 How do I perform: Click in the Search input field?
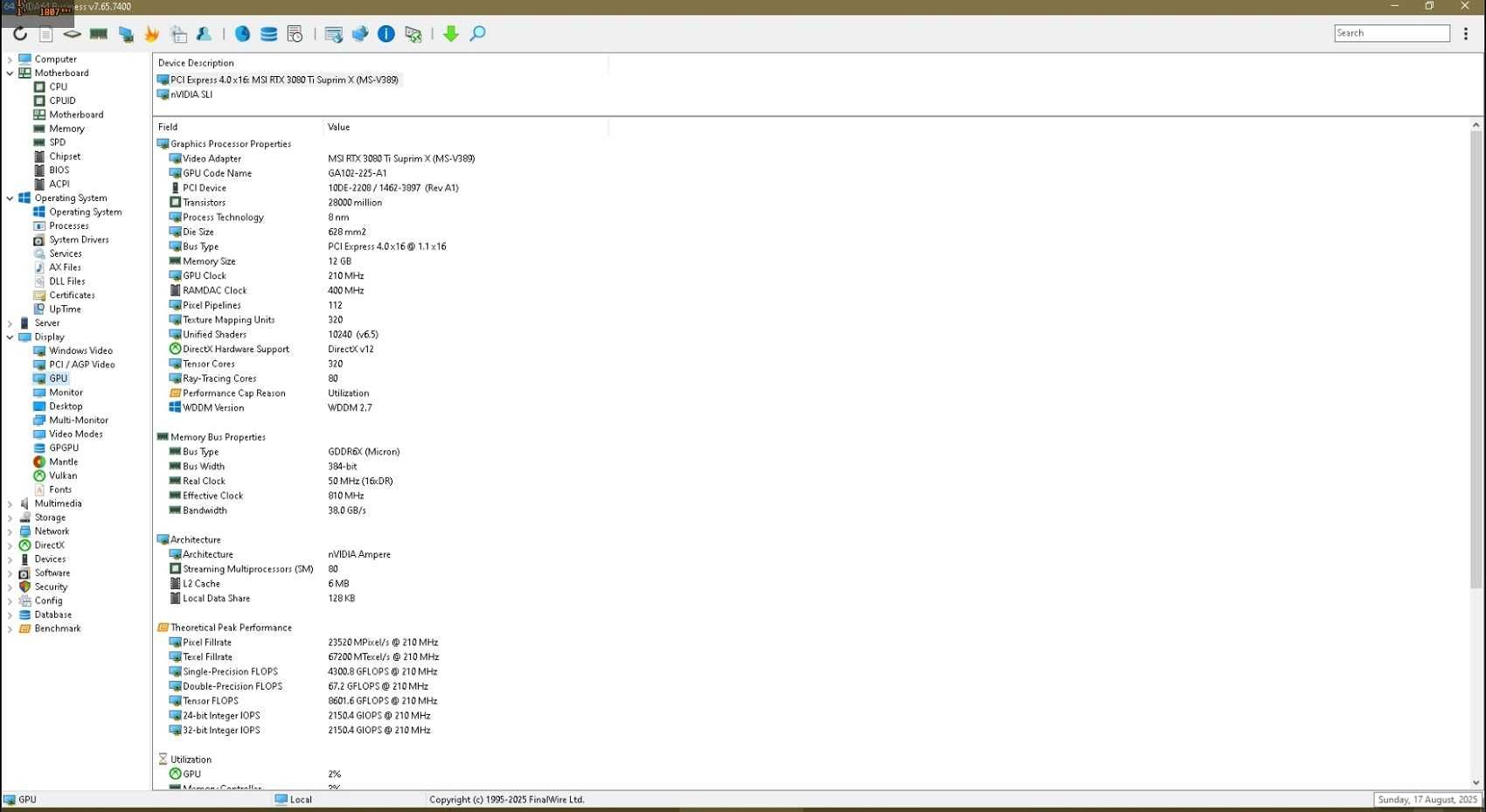click(x=1392, y=33)
